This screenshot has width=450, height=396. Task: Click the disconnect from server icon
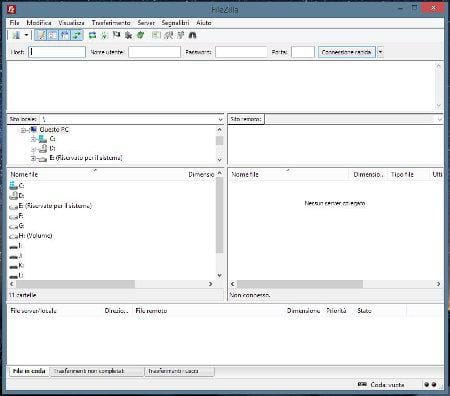pyautogui.click(x=128, y=35)
